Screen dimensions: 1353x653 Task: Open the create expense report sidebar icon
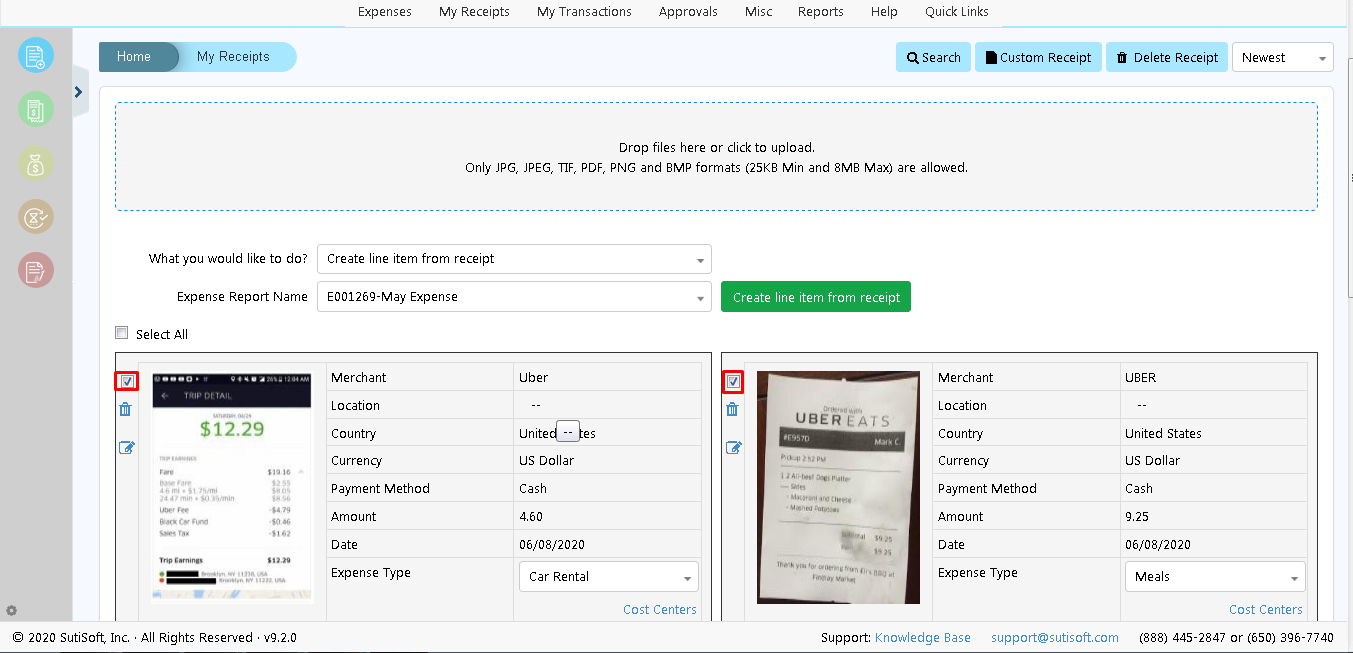[36, 55]
